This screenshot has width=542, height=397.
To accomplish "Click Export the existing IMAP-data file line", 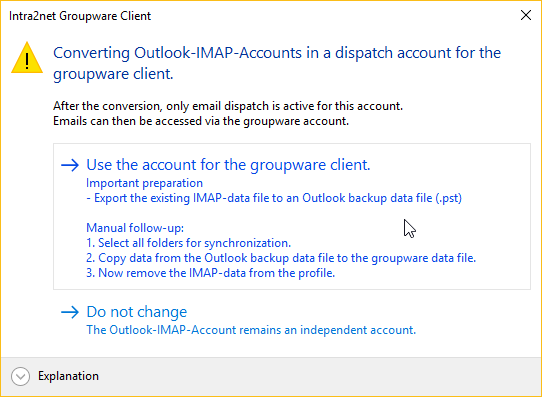I will click(x=274, y=198).
